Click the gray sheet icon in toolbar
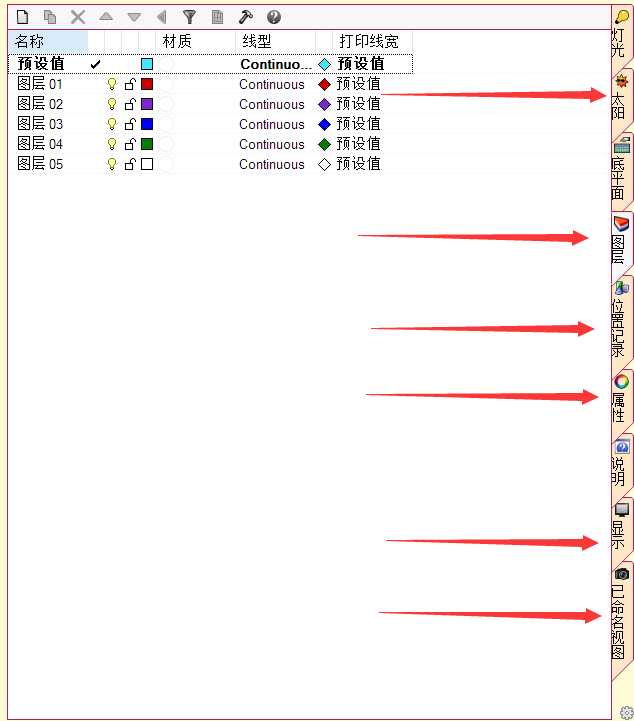This screenshot has width=634, height=721. (x=217, y=17)
